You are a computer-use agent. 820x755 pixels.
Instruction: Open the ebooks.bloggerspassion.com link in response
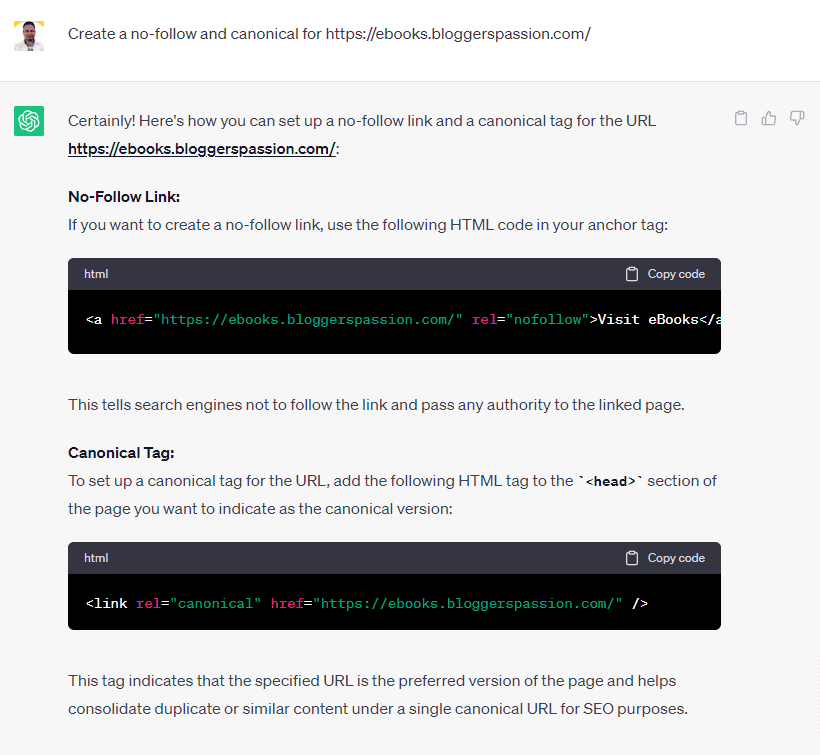(201, 149)
